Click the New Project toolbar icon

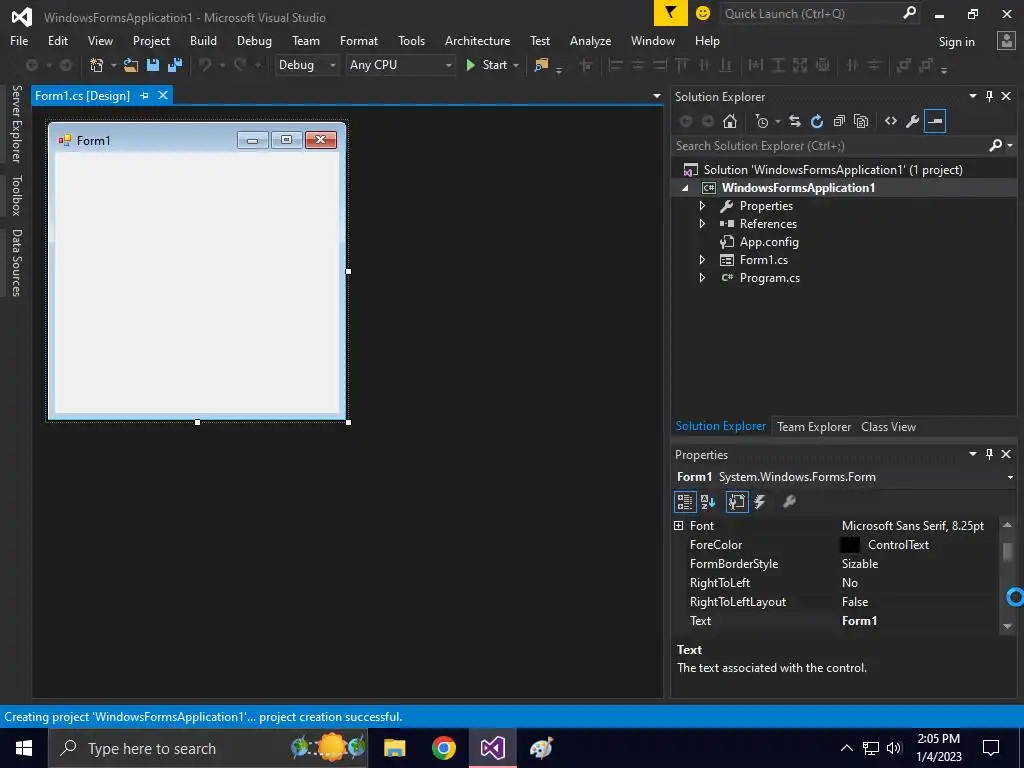tap(97, 65)
